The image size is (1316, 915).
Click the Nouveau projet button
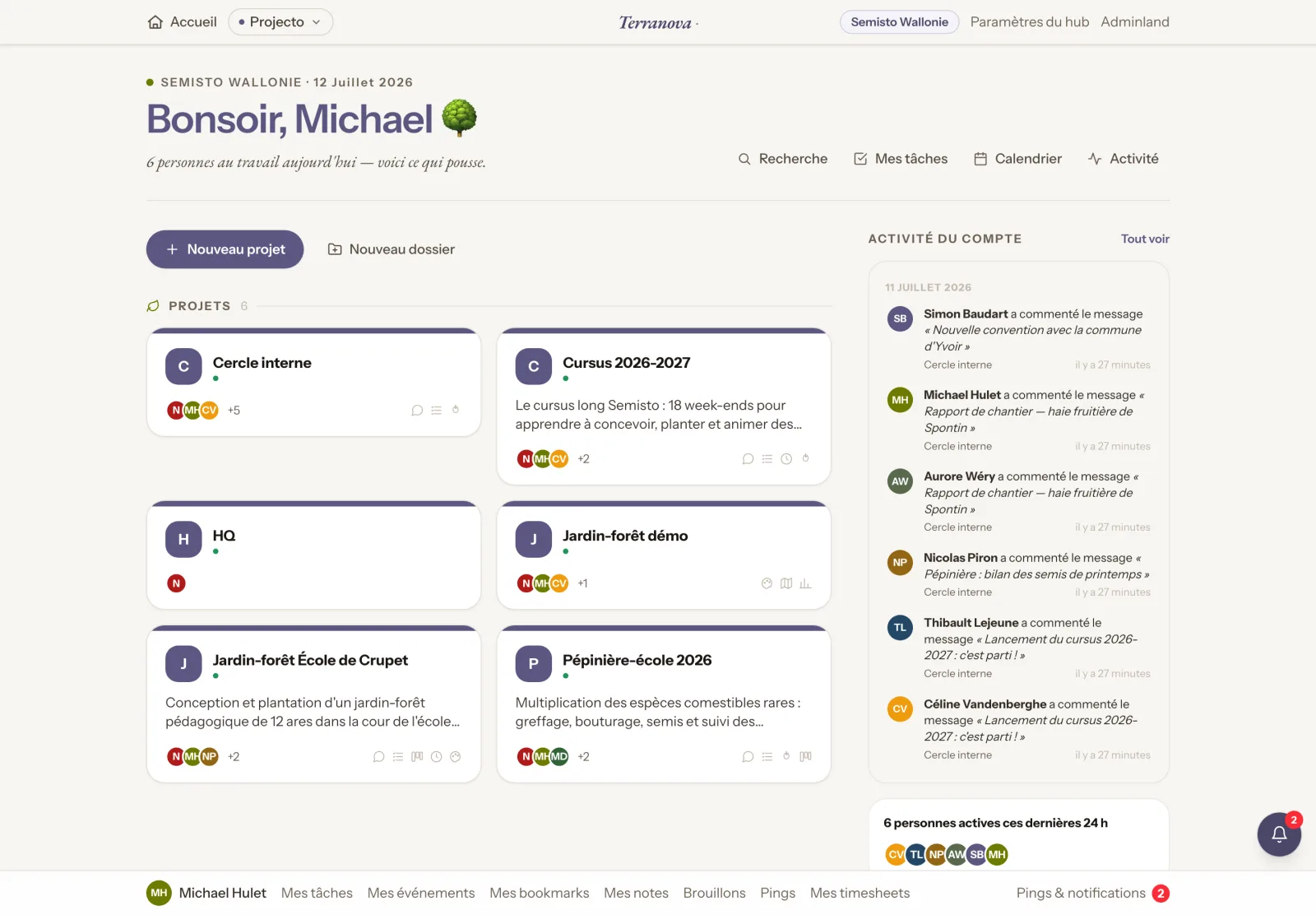225,249
